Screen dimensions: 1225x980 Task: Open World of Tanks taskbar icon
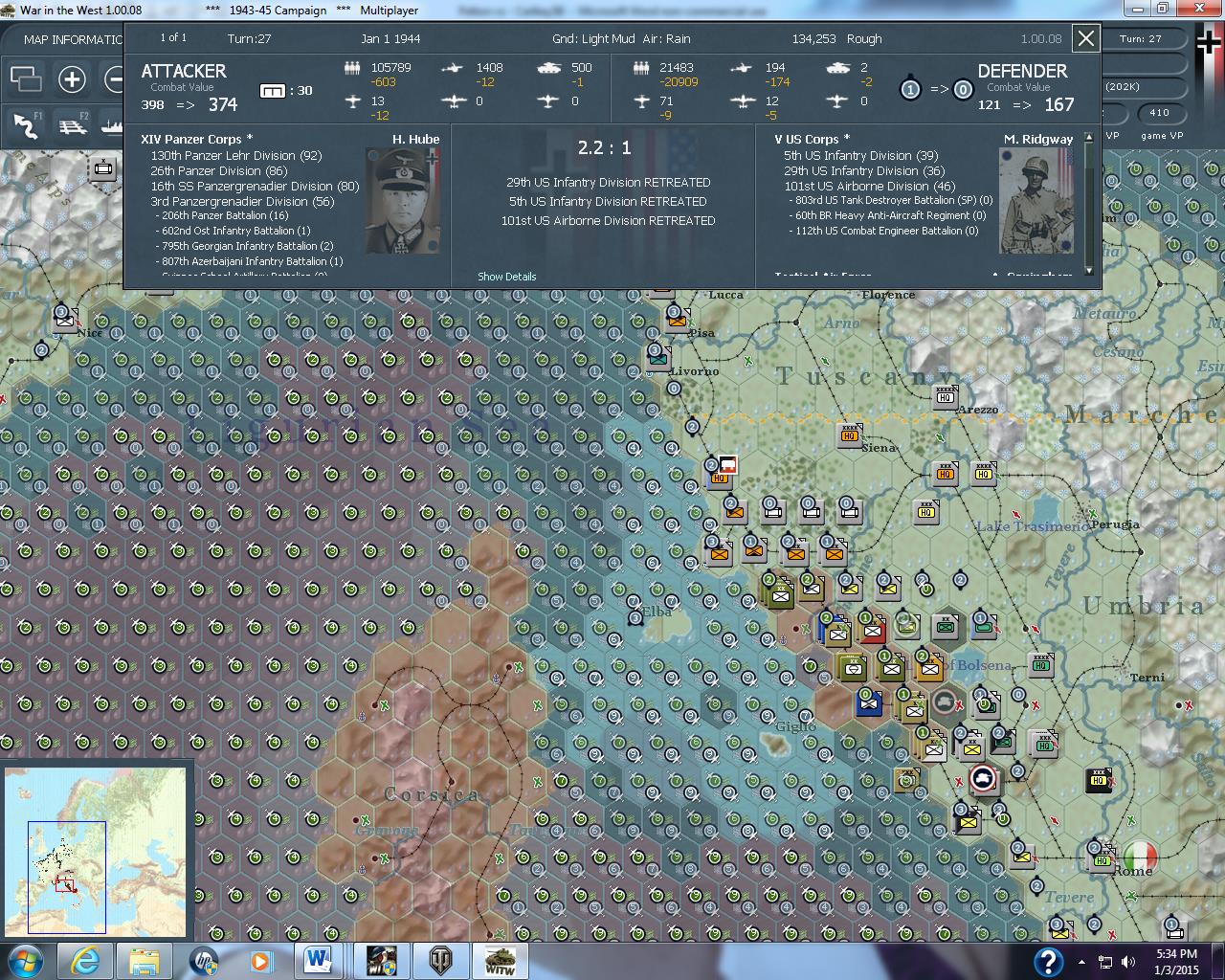[439, 961]
